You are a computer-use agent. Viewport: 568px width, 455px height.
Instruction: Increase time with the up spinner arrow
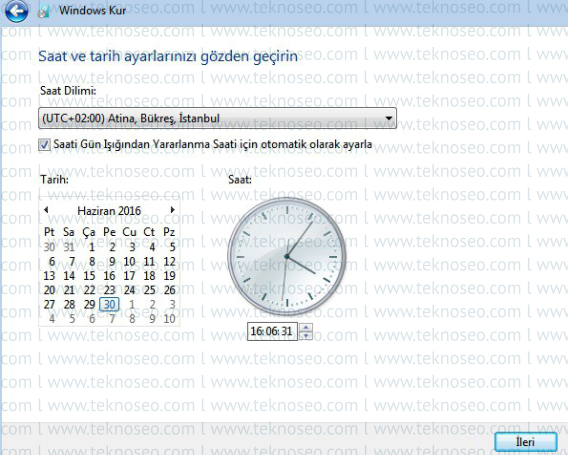click(306, 327)
